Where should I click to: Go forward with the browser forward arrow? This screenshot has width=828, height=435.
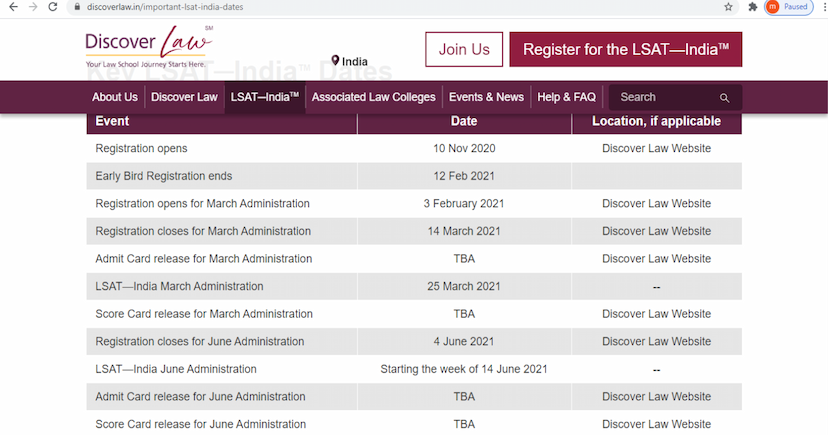click(x=33, y=7)
